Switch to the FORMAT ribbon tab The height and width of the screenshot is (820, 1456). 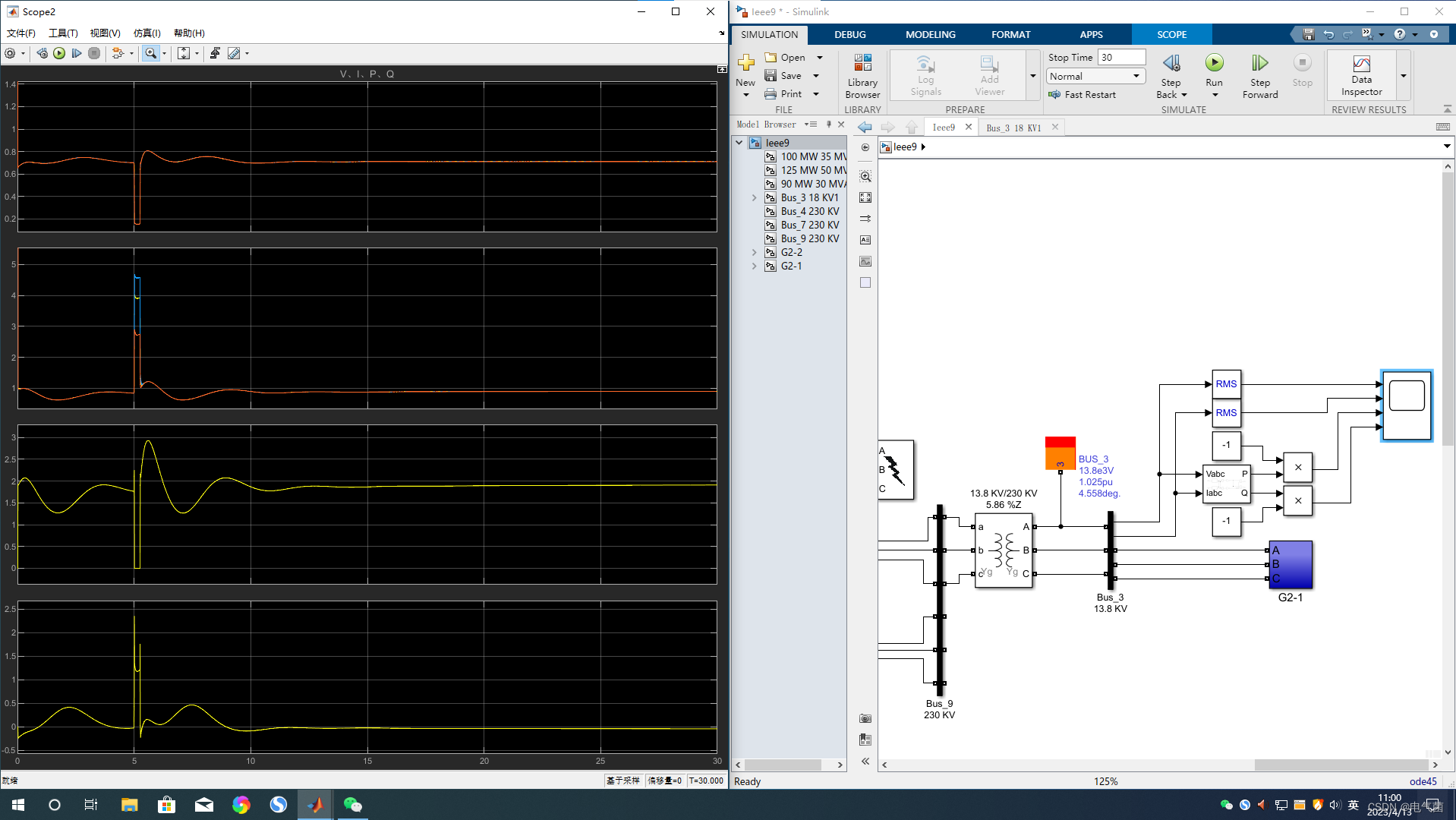tap(1010, 34)
